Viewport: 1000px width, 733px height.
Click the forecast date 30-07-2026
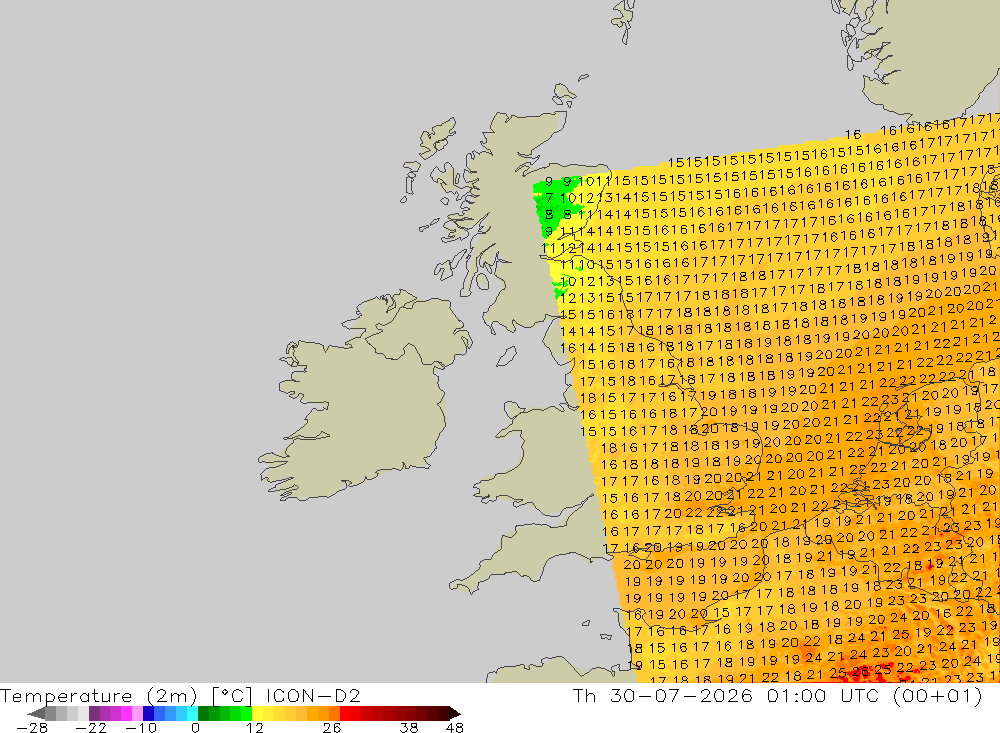681,695
